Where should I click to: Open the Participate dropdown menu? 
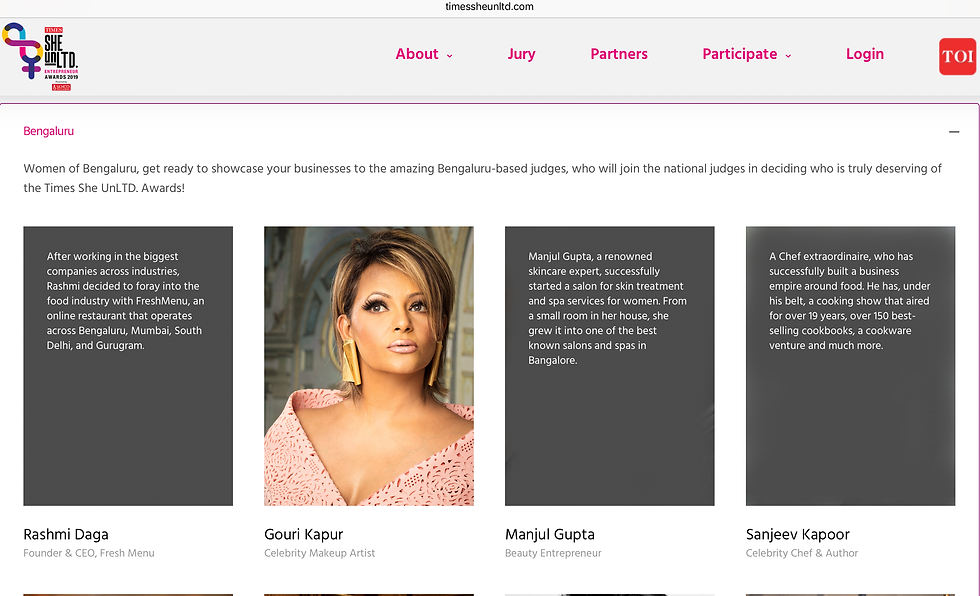pos(747,54)
